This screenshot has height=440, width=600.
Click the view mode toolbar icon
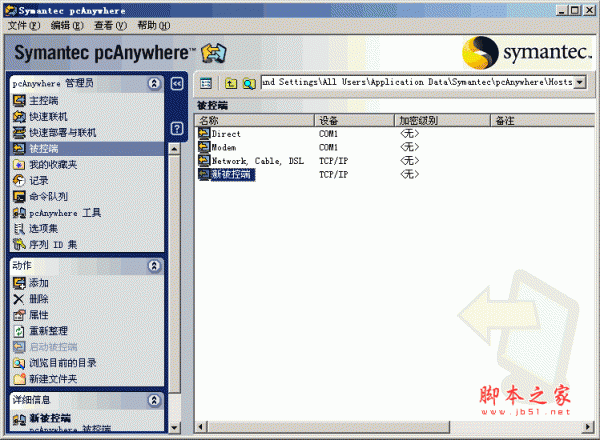click(x=206, y=83)
